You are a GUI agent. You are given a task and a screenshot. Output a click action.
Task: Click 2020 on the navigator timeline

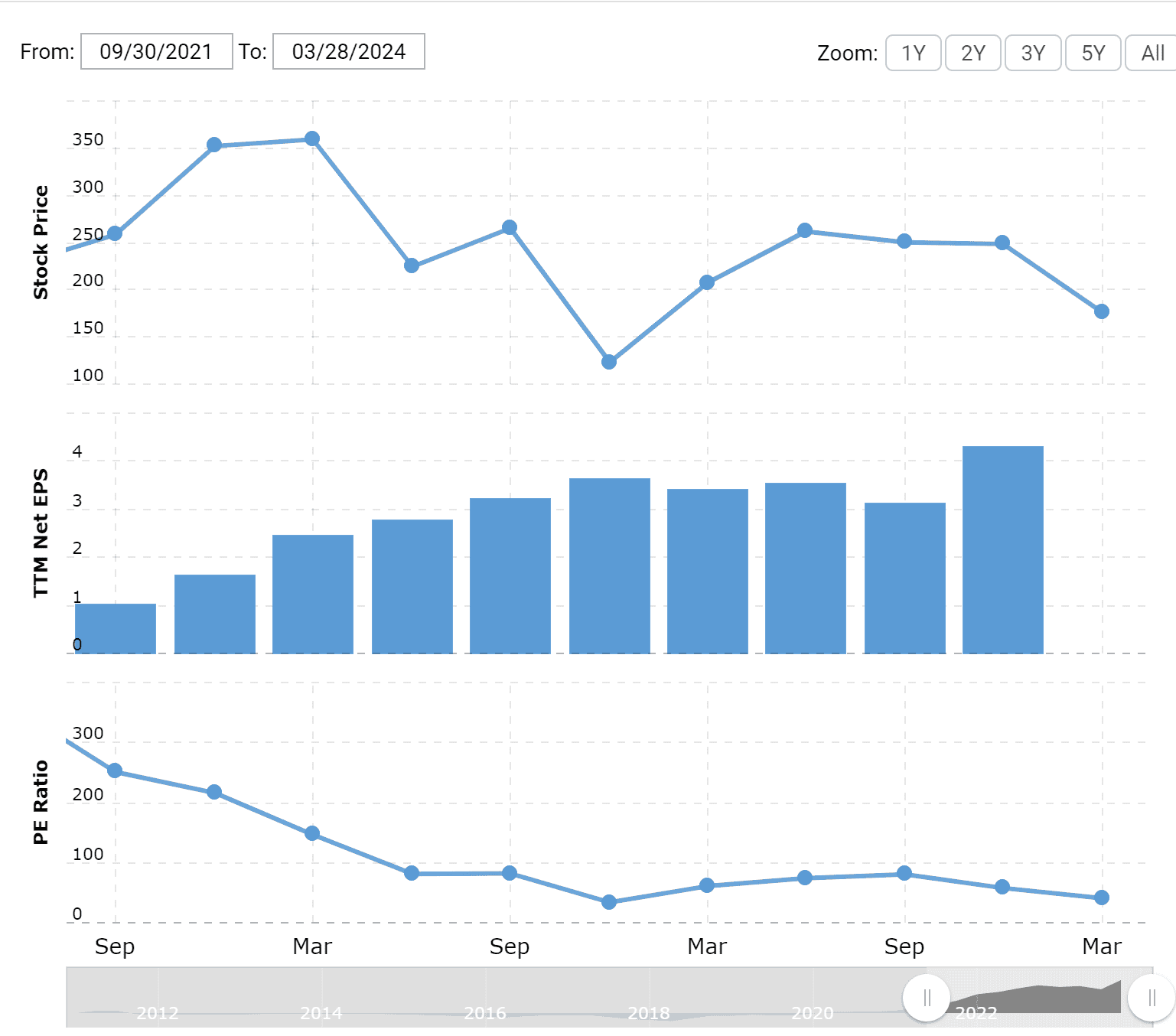pos(813,1013)
